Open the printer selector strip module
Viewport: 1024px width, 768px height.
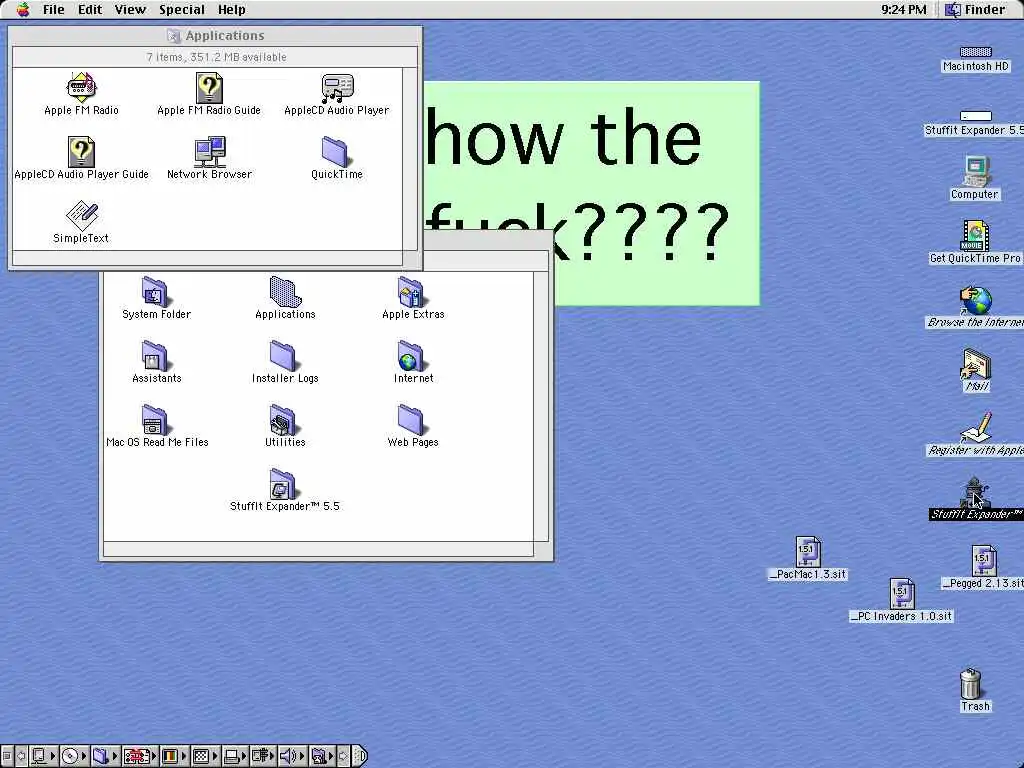(x=235, y=756)
